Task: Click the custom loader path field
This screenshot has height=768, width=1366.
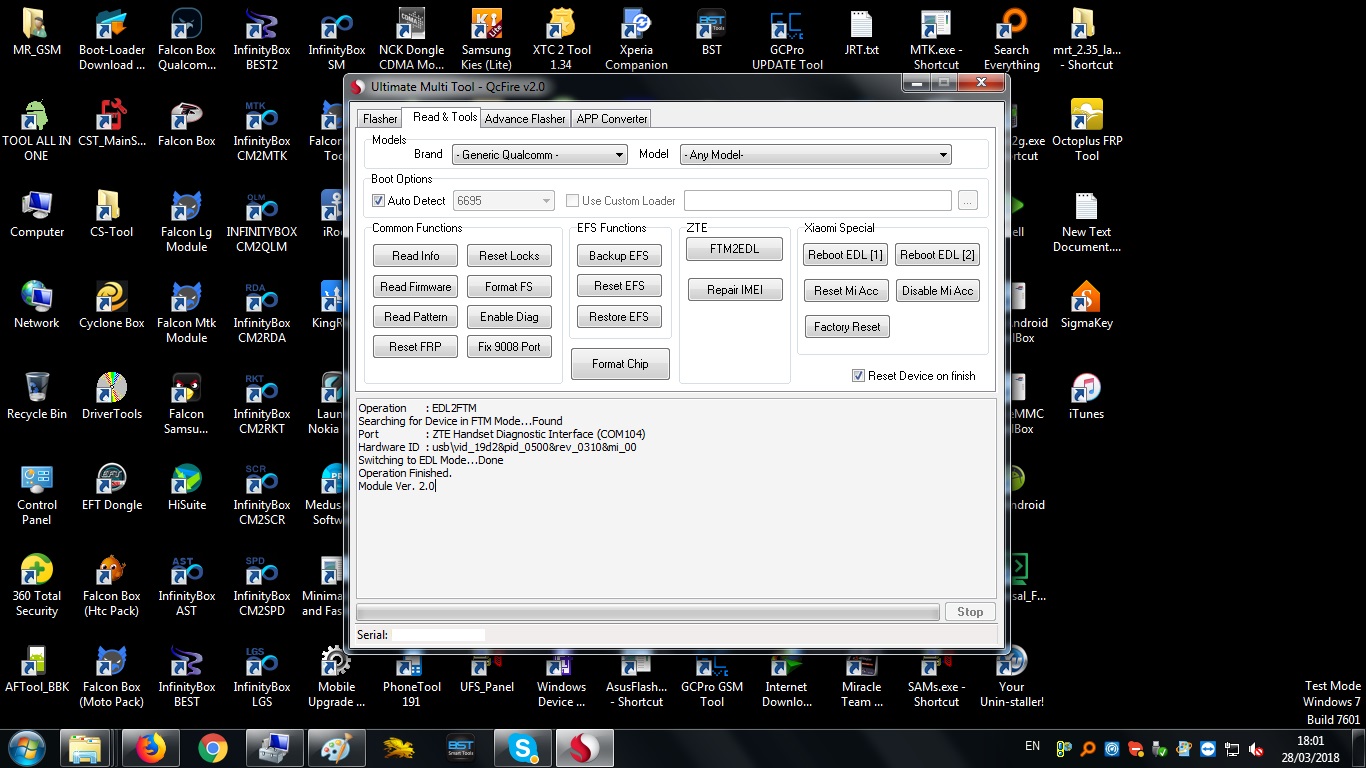Action: click(x=817, y=201)
